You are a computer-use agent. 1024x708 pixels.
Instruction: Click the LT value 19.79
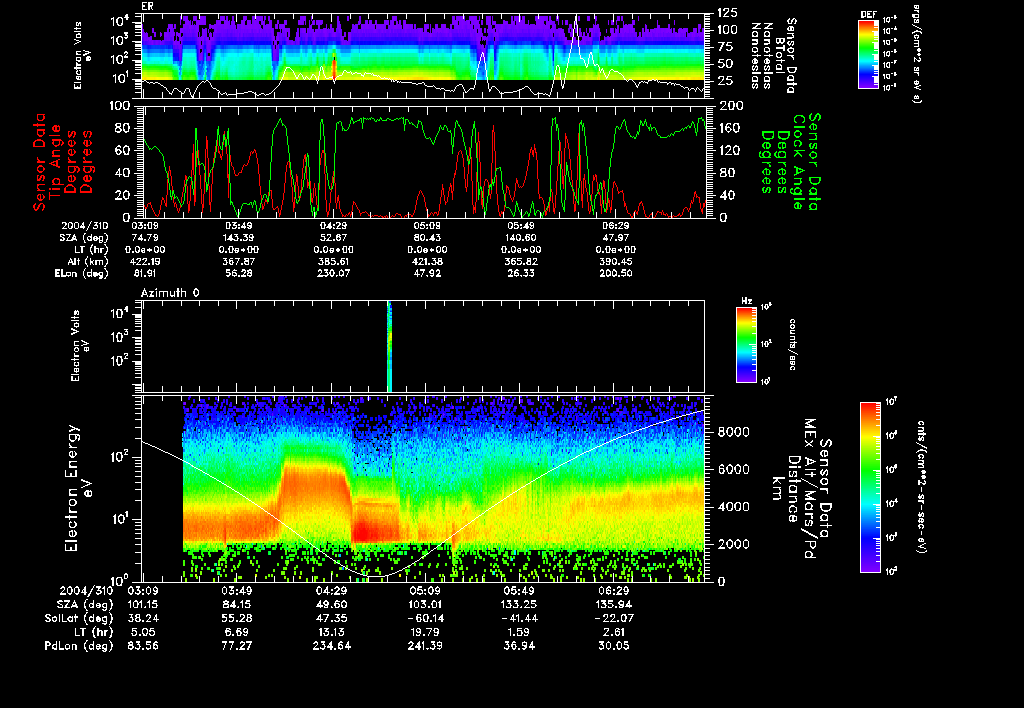point(425,632)
